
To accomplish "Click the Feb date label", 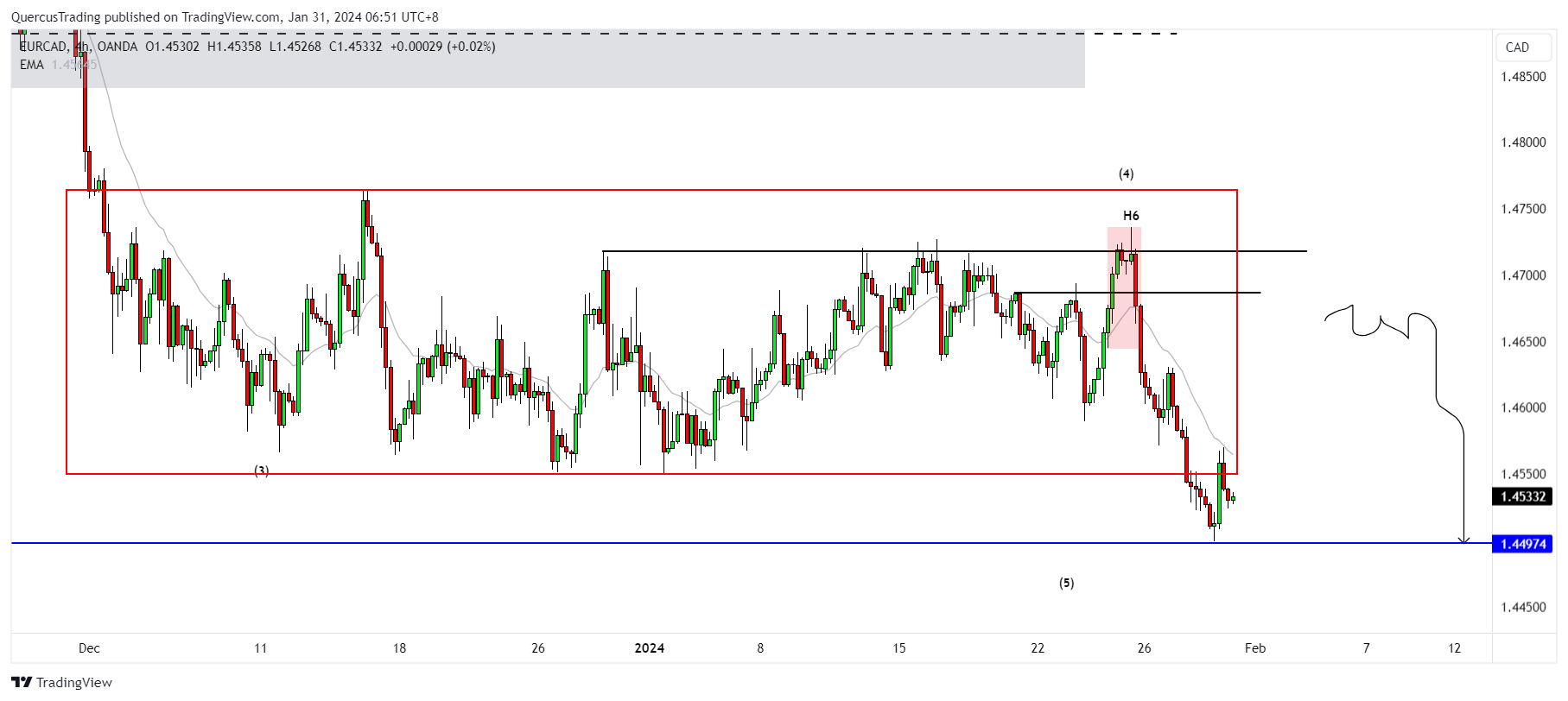I will pos(1255,648).
